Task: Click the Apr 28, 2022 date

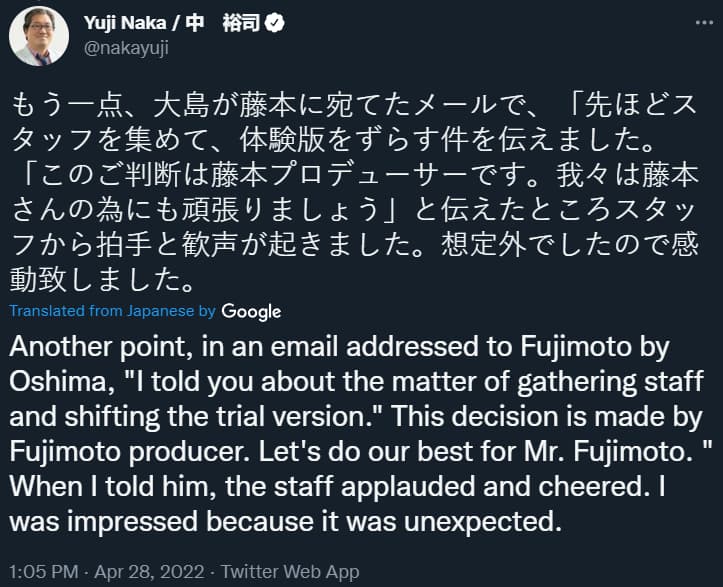Action: click(x=149, y=572)
